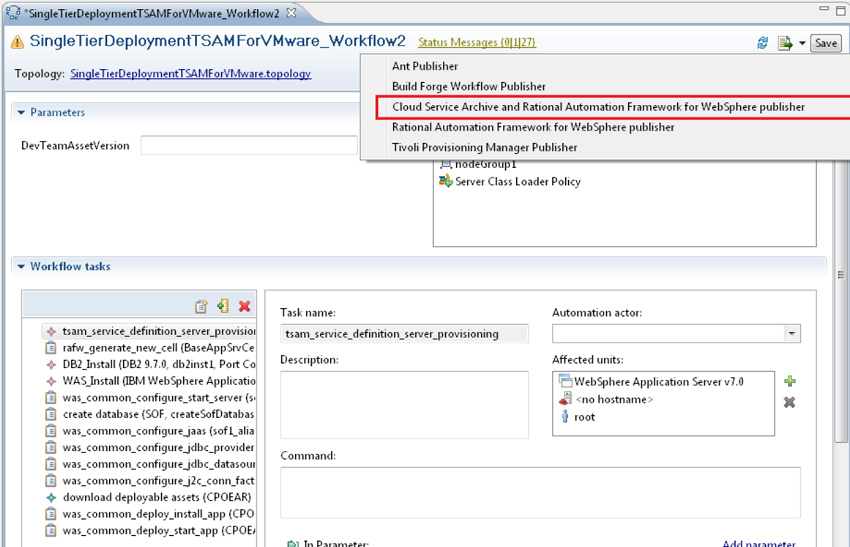850x547 pixels.
Task: Click Add parameter link
Action: pos(759,543)
